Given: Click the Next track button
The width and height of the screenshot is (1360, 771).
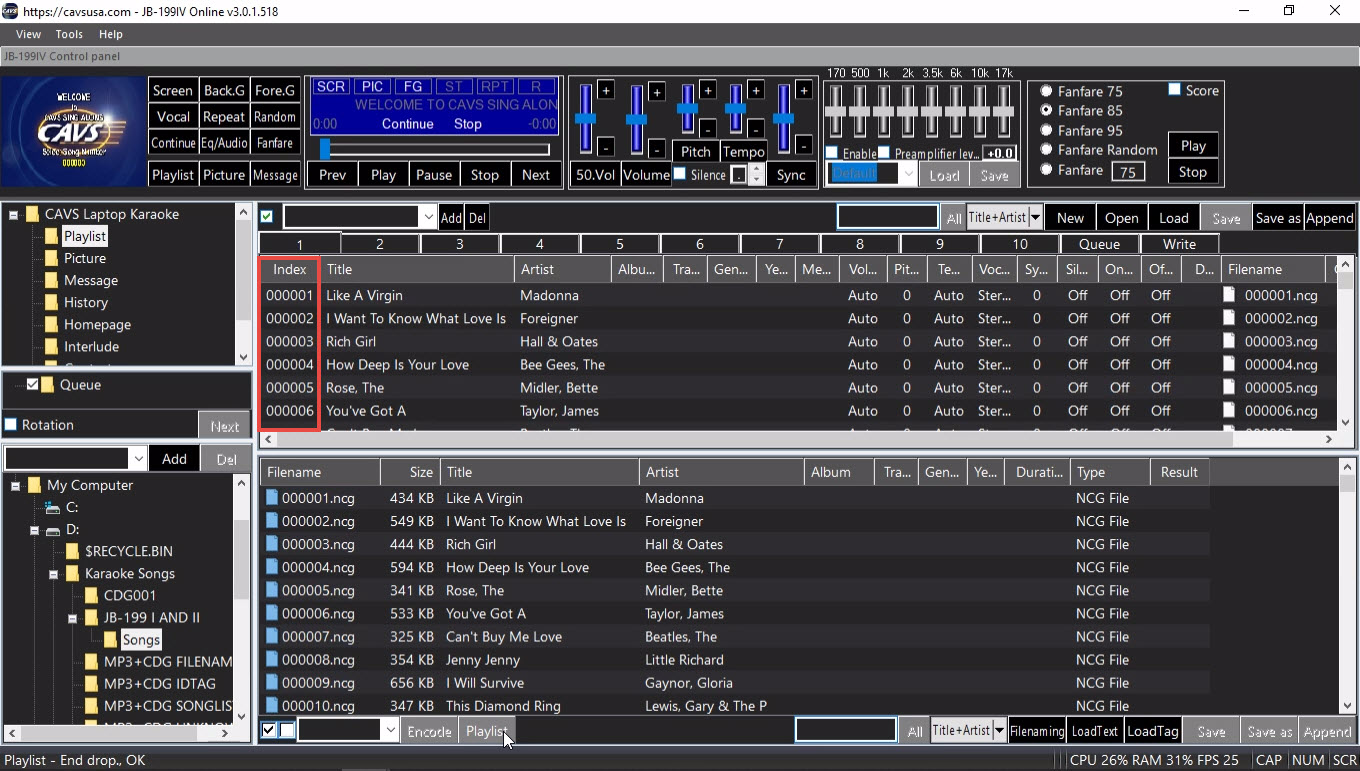Looking at the screenshot, I should click(535, 175).
